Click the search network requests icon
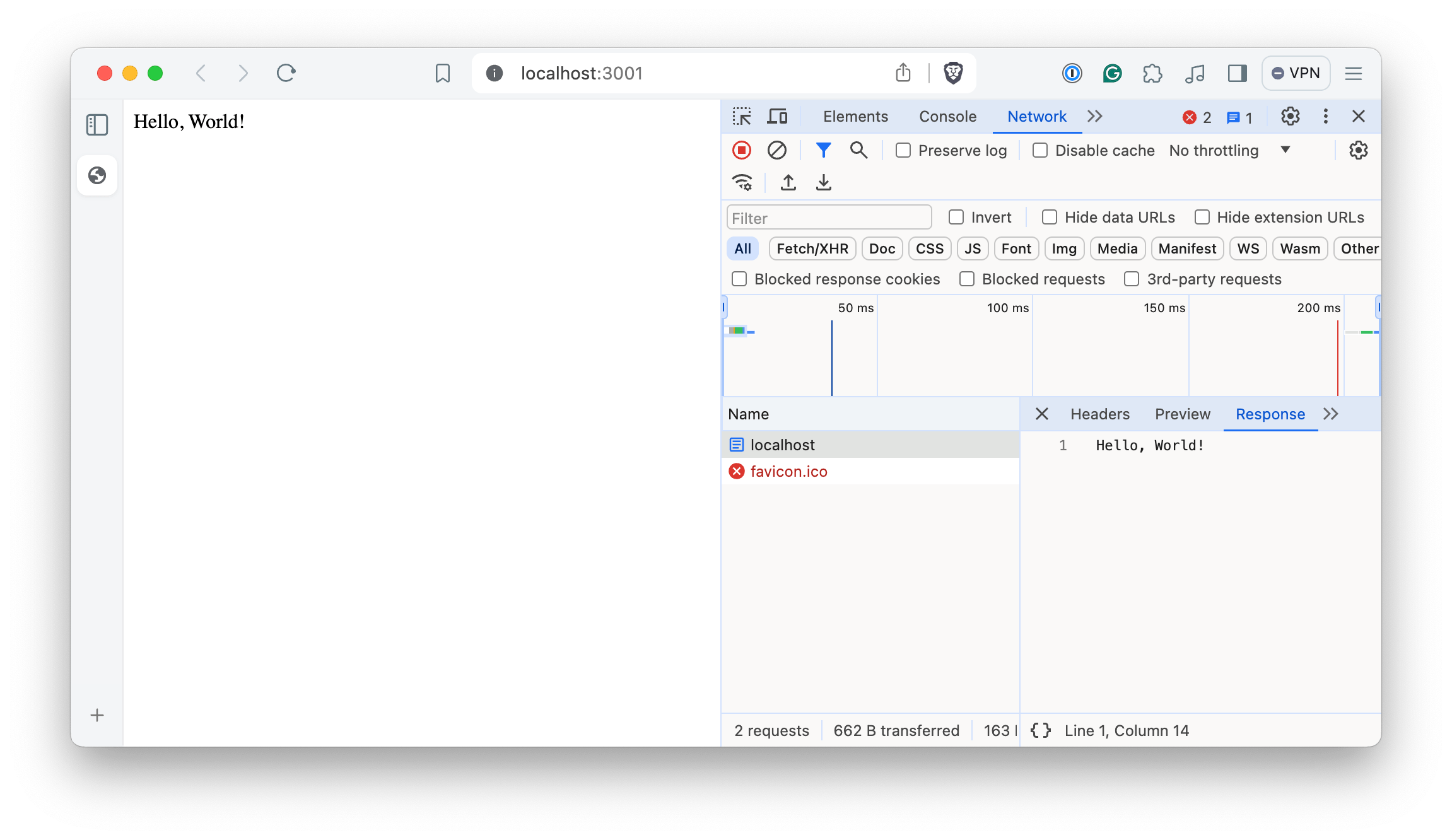The height and width of the screenshot is (840, 1452). 859,150
